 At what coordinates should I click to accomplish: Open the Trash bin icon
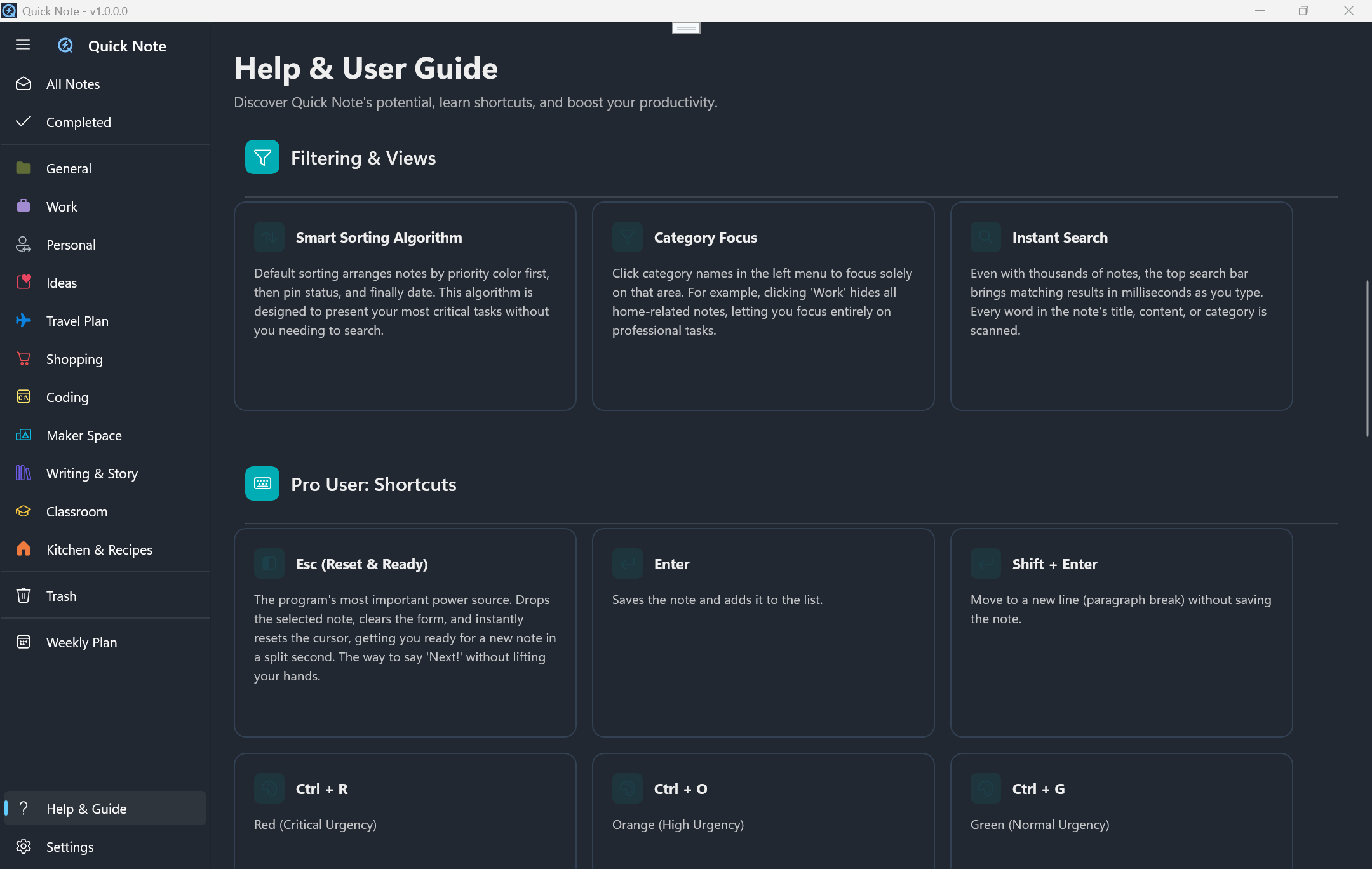point(24,596)
